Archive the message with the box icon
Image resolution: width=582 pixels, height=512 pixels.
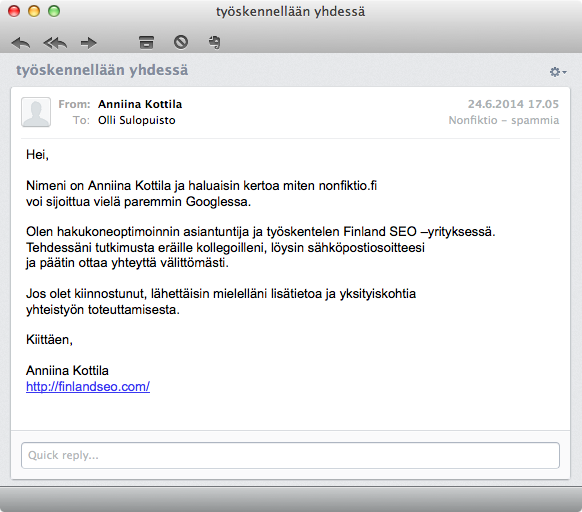(146, 42)
